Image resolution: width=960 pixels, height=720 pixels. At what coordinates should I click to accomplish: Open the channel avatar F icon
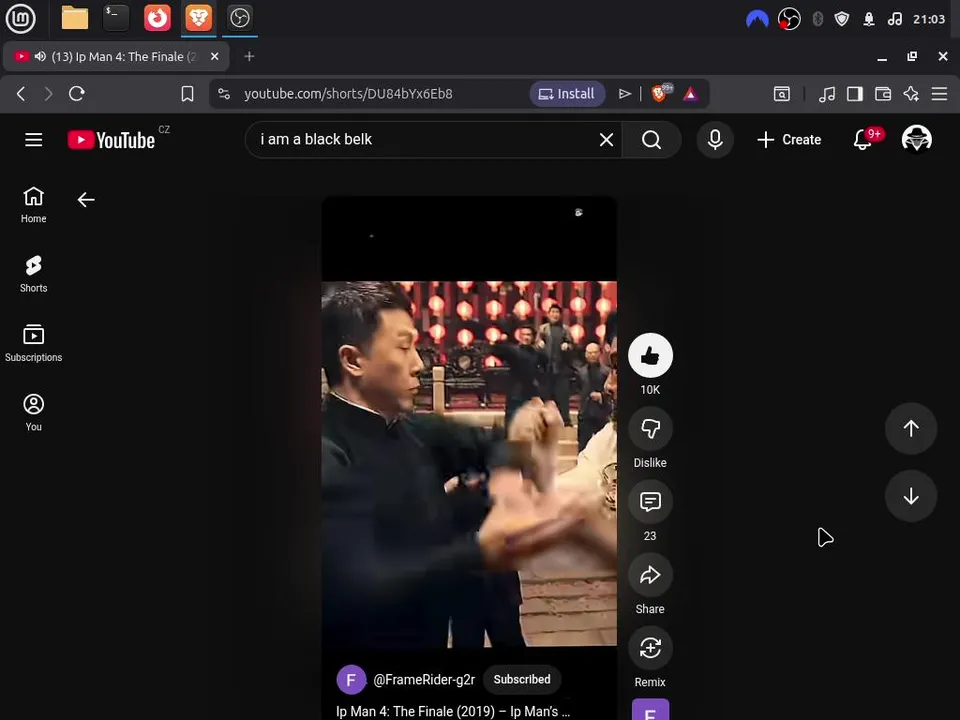(351, 680)
